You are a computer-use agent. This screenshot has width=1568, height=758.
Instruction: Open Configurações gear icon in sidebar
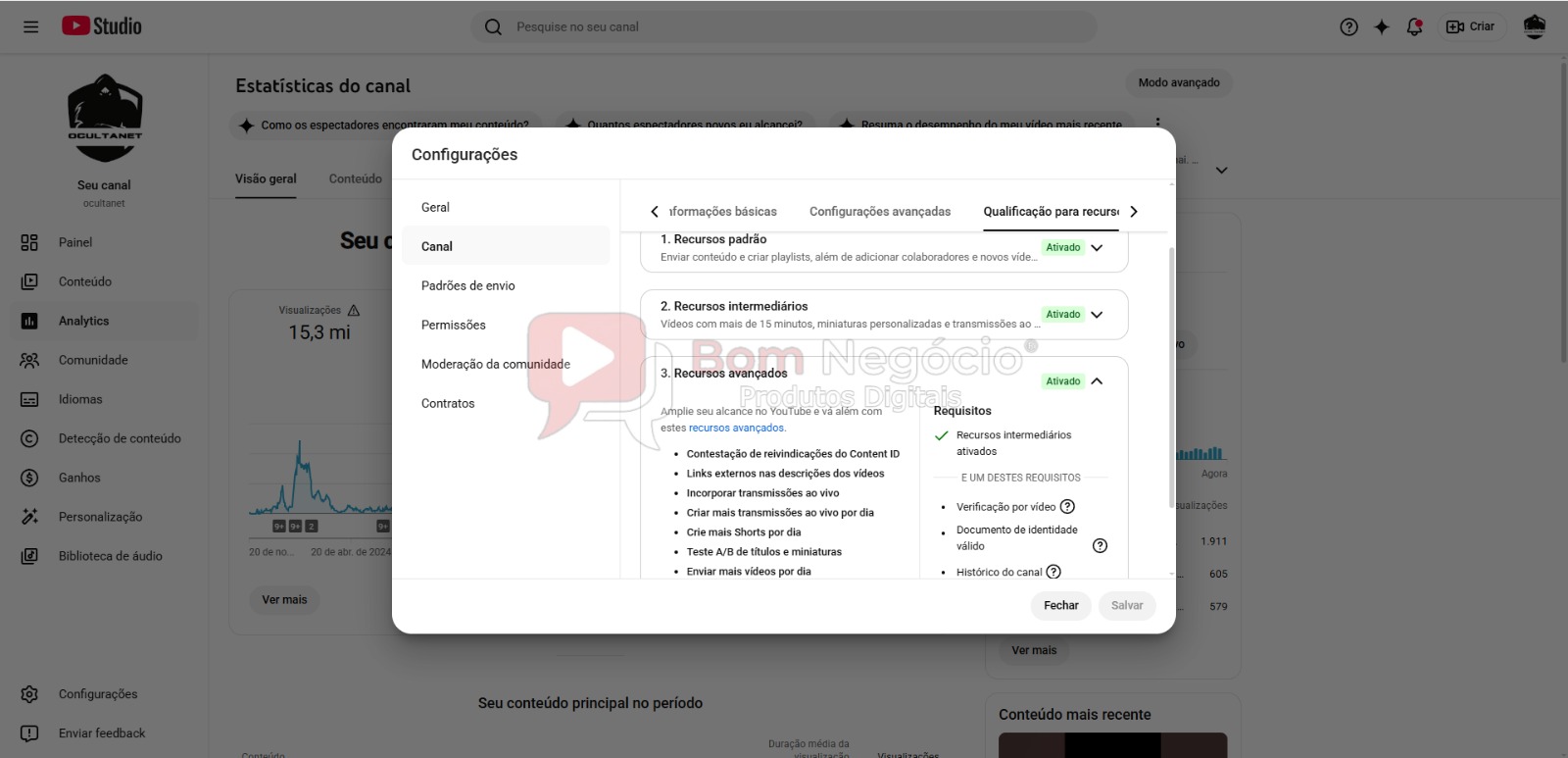click(x=29, y=694)
